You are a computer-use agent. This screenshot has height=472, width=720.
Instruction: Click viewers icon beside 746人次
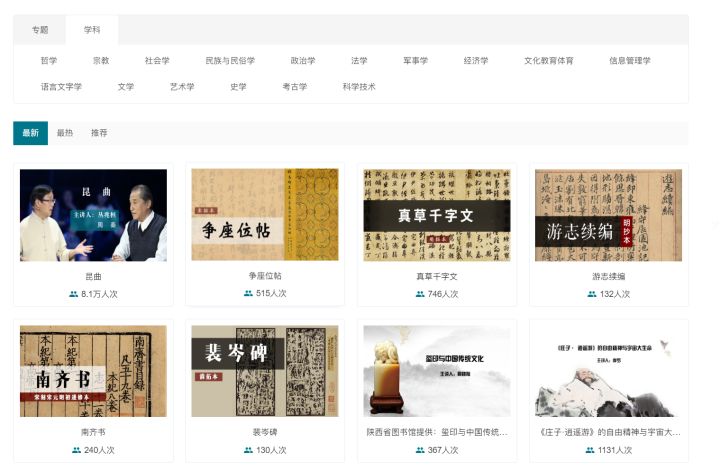420,294
